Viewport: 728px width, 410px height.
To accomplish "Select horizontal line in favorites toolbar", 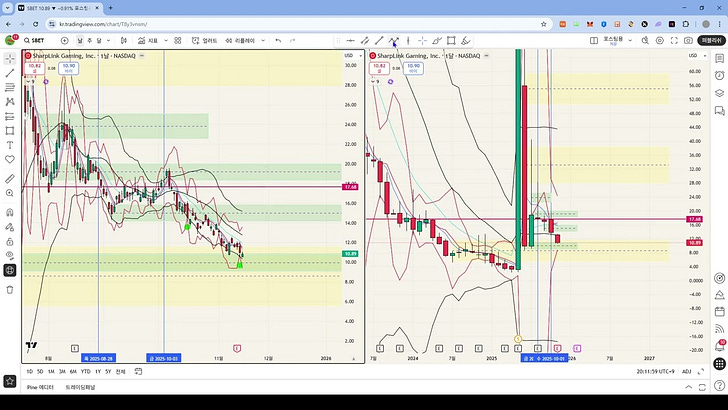I will (351, 40).
